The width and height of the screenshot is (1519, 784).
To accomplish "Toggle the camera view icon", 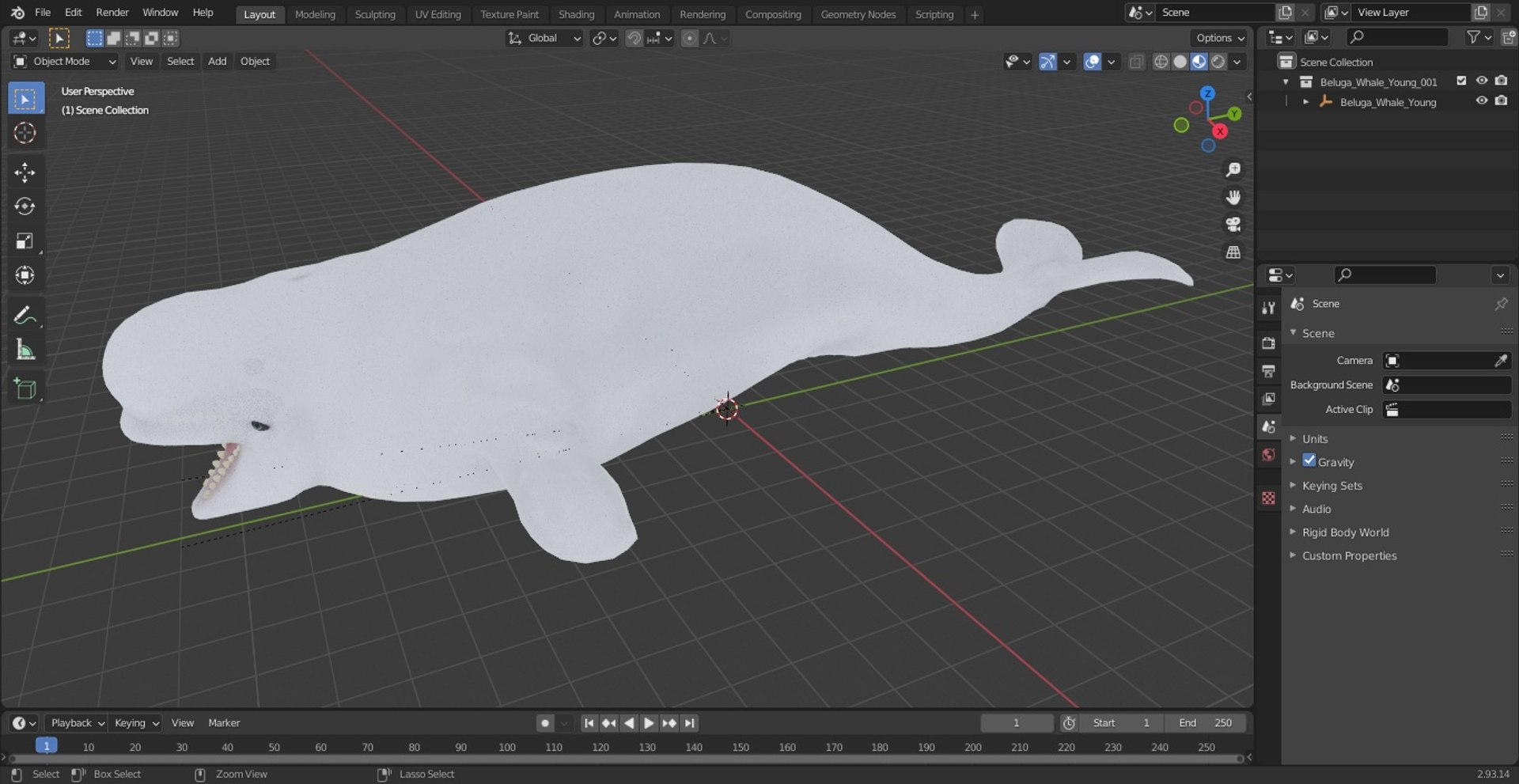I will 1233,225.
